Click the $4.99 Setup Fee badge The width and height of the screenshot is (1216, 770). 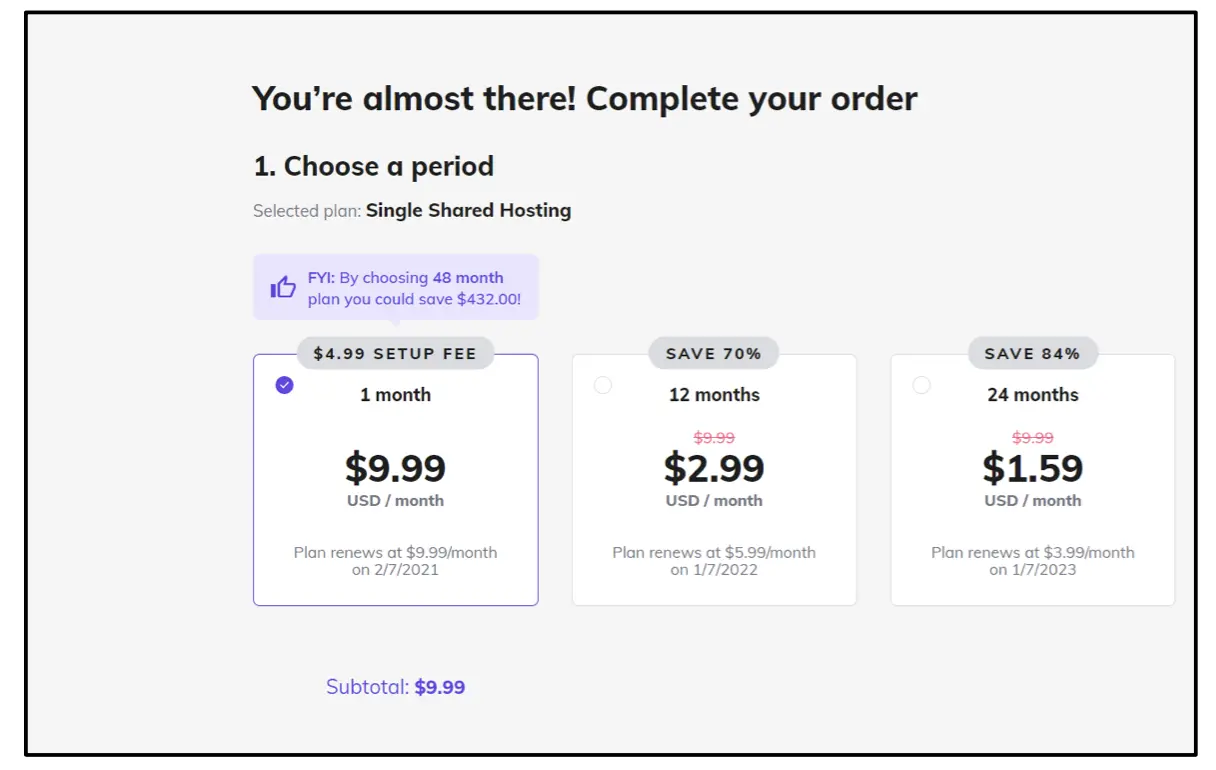pos(395,353)
